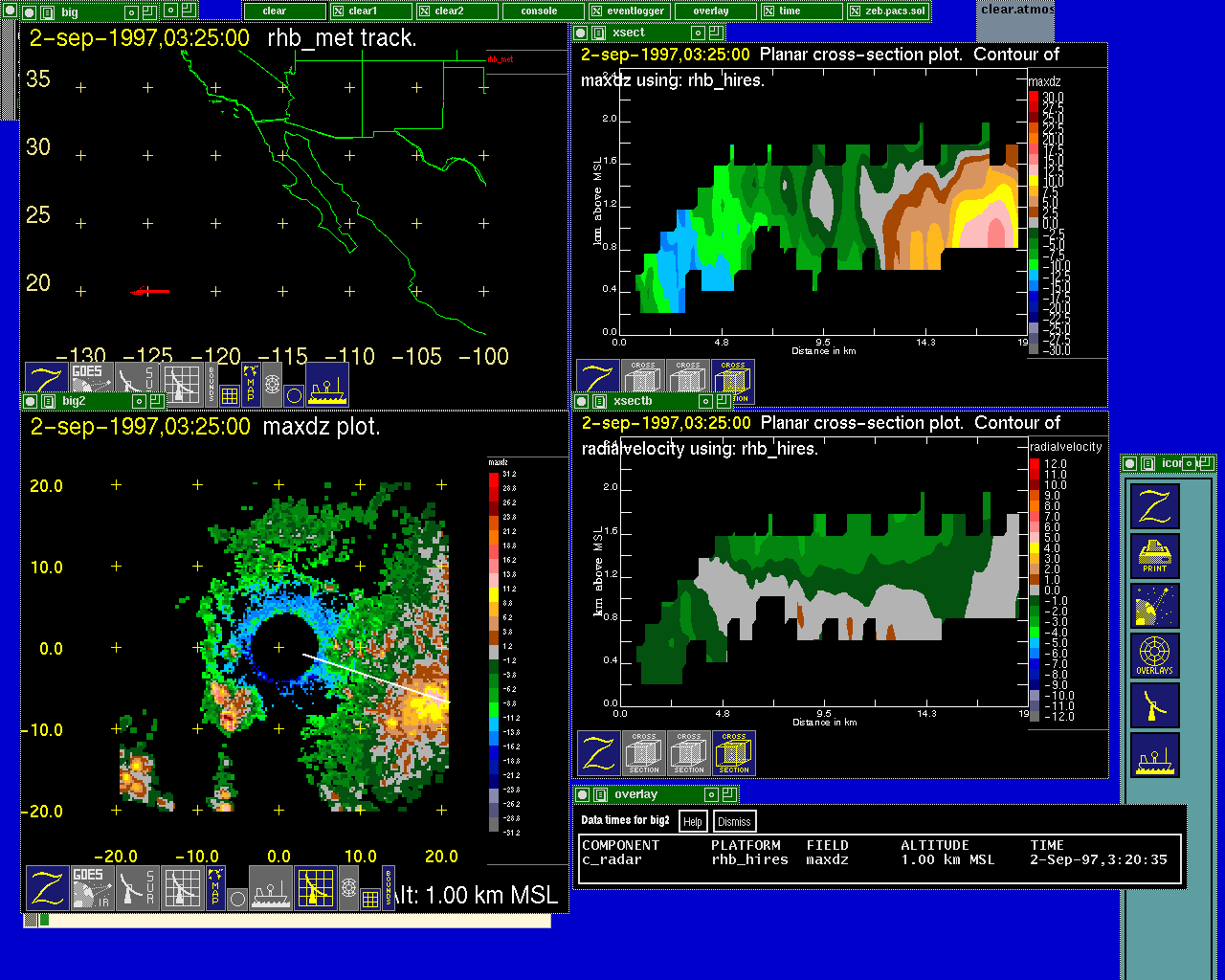Open OVERLAYS from the side icon panel
This screenshot has height=980, width=1225.
pos(1154,656)
